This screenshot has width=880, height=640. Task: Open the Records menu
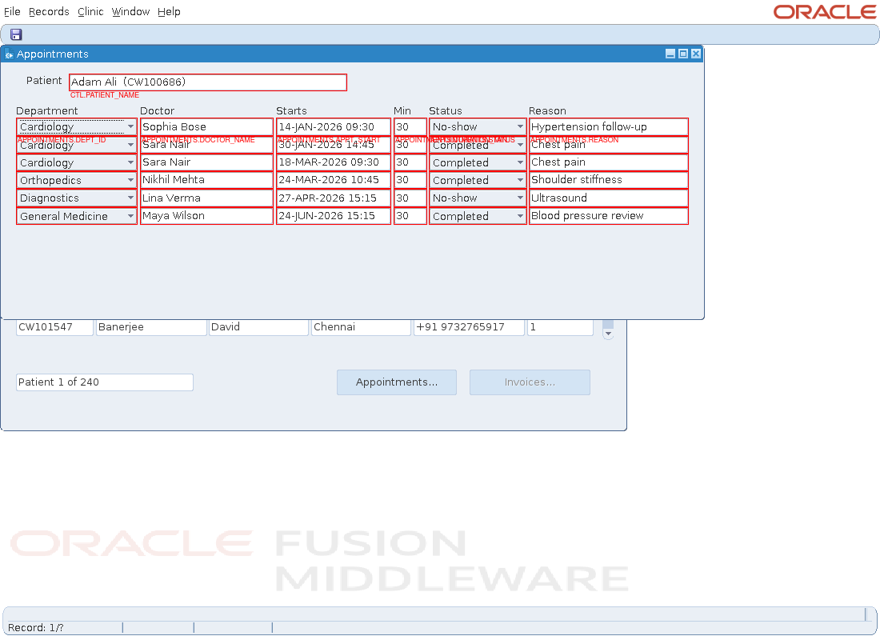click(49, 12)
